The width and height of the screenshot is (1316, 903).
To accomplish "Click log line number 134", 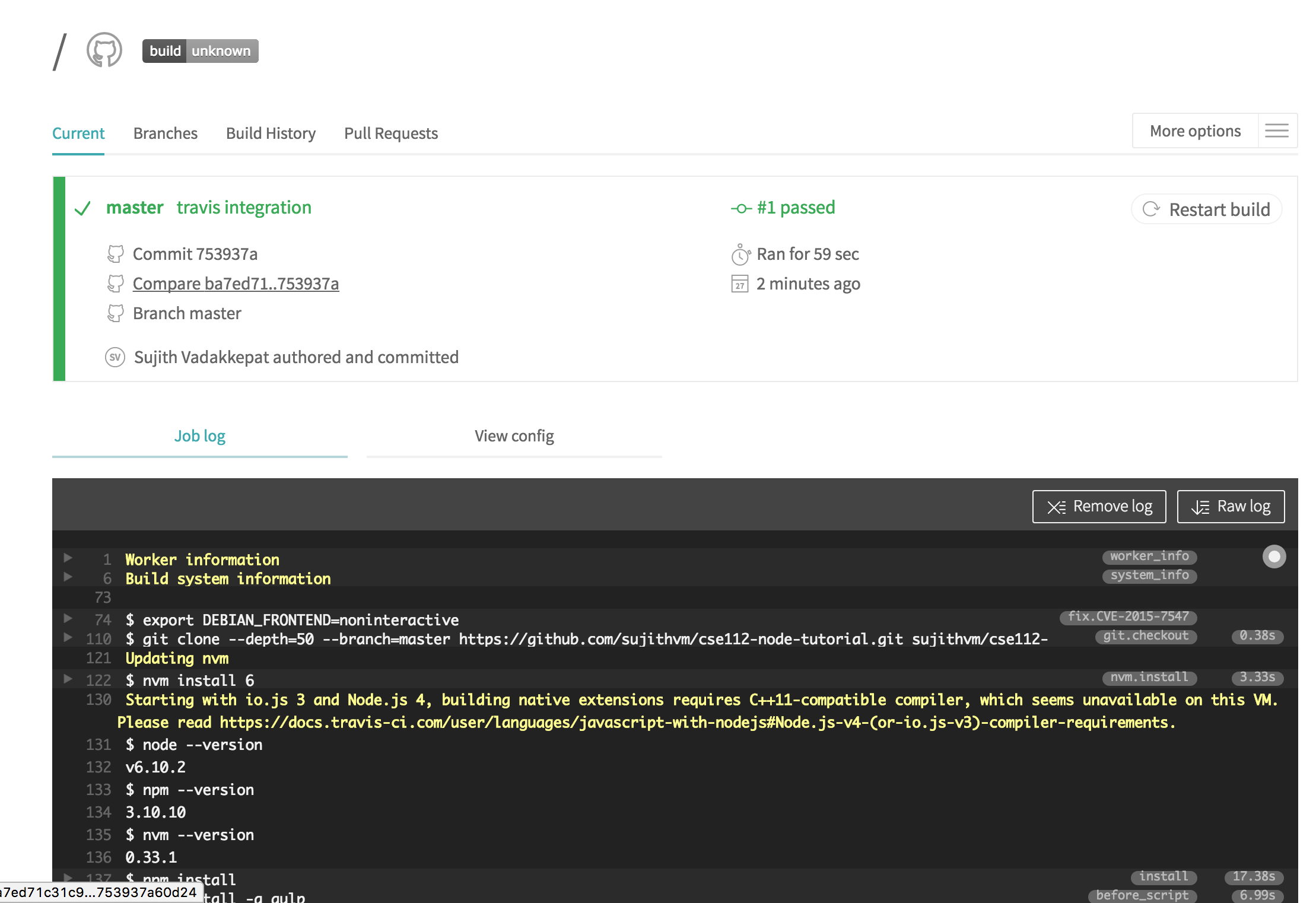I will 98,813.
